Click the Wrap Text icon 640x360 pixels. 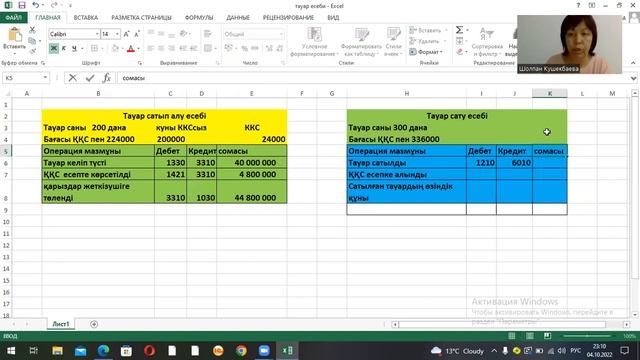(x=208, y=34)
